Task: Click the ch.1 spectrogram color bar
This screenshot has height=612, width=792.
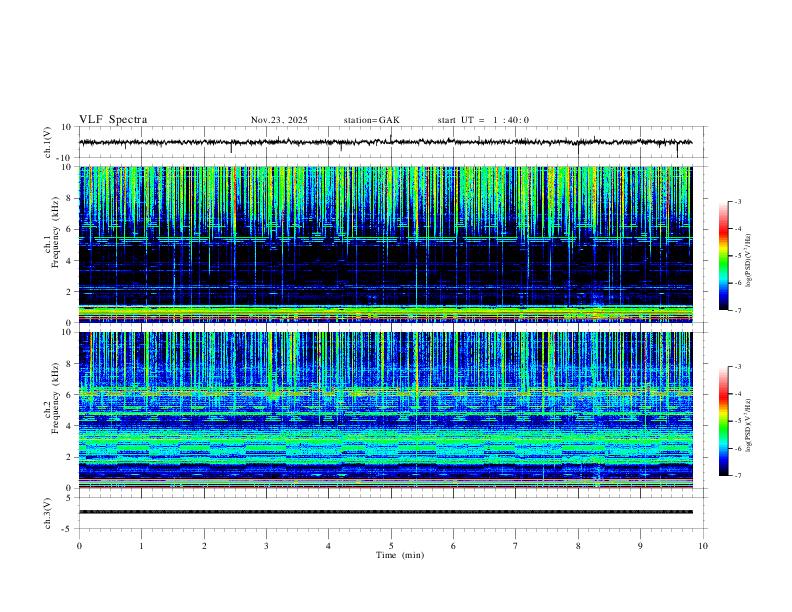Action: pyautogui.click(x=723, y=256)
